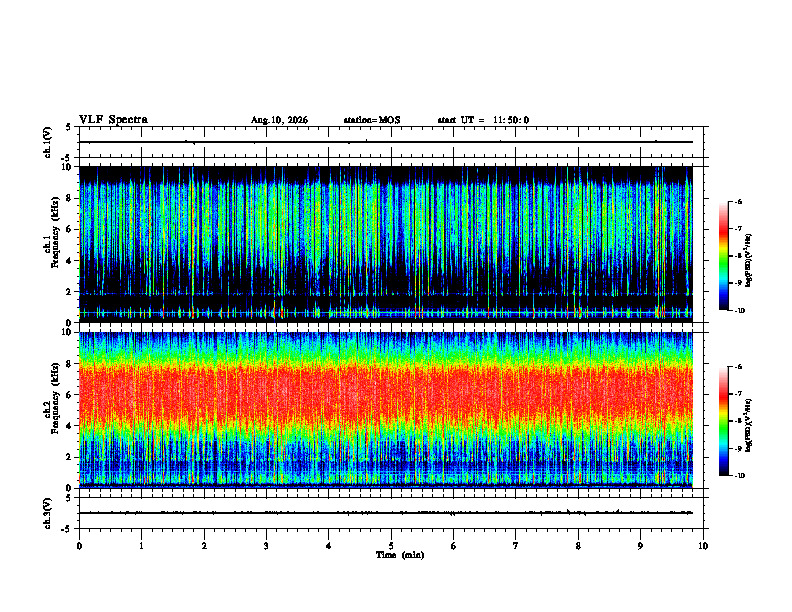Click the "-5" tick label on the ch.1(V) axis
The image size is (792, 612).
pyautogui.click(x=68, y=159)
